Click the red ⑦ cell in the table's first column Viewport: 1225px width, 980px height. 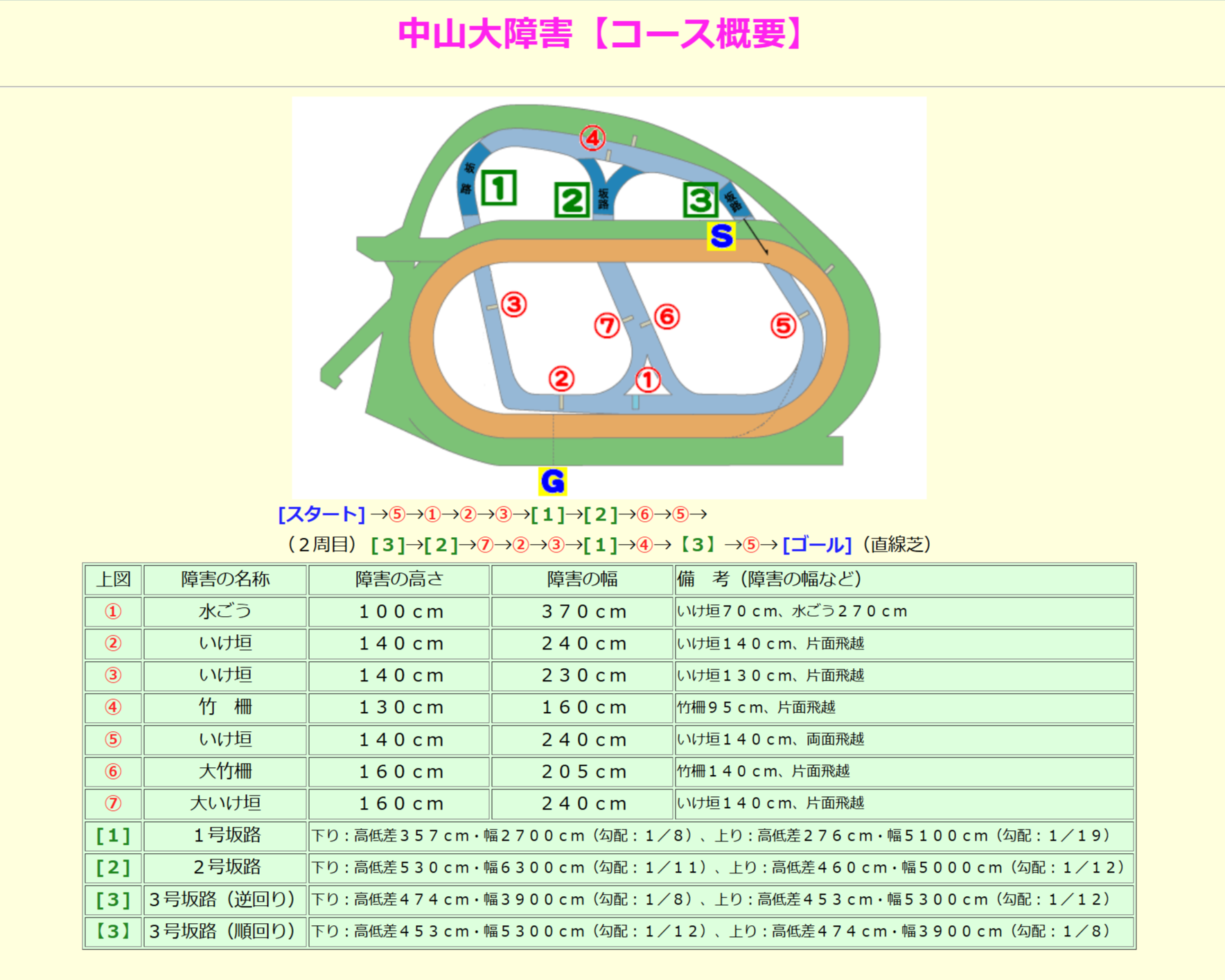tap(113, 803)
